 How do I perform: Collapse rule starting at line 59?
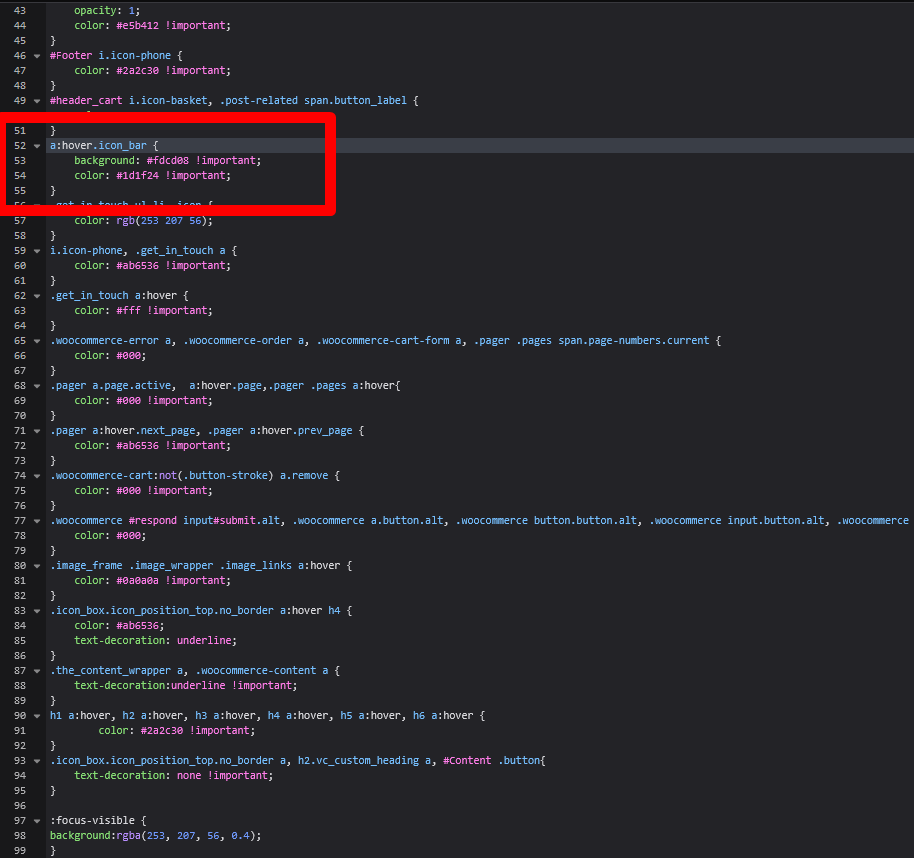(37, 250)
